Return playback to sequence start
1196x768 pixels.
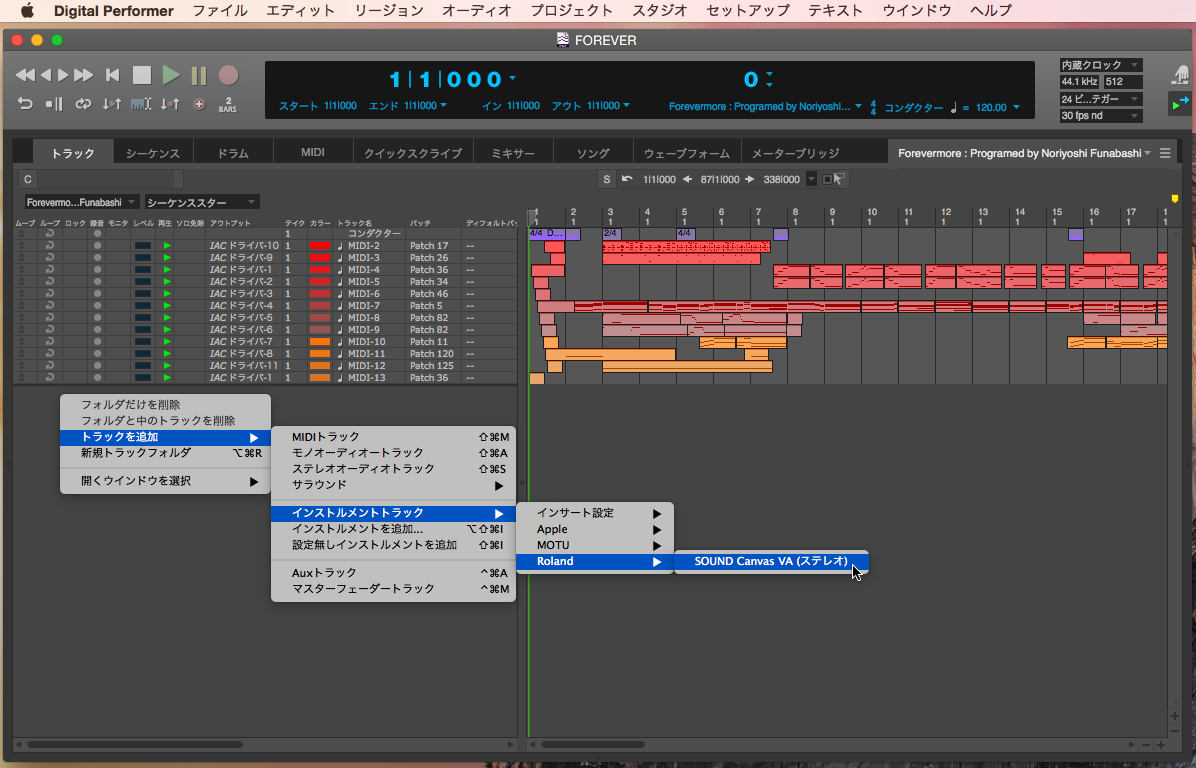click(x=112, y=75)
